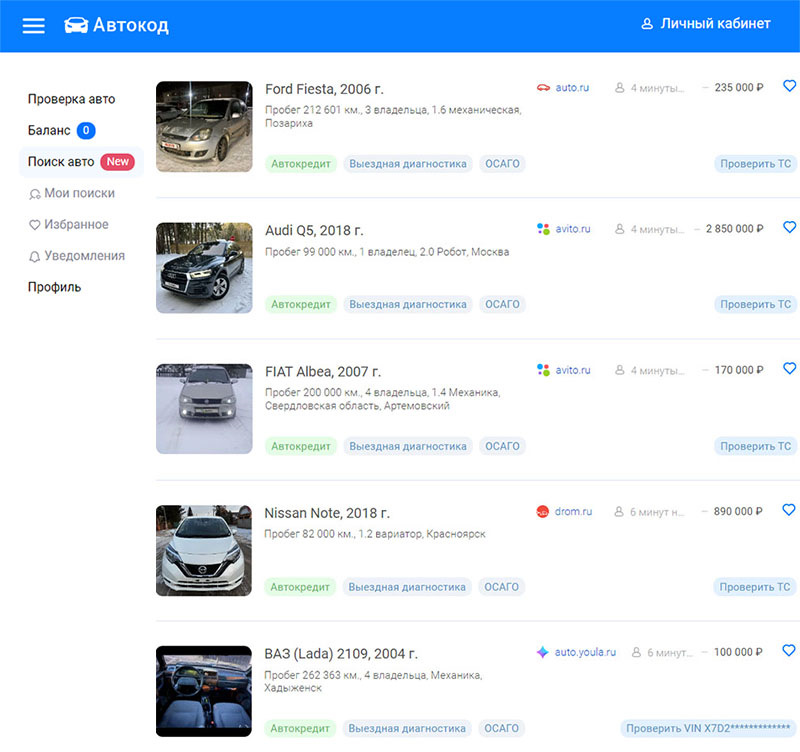Click the Баланс sidebar item
The image size is (800, 752).
click(x=49, y=130)
